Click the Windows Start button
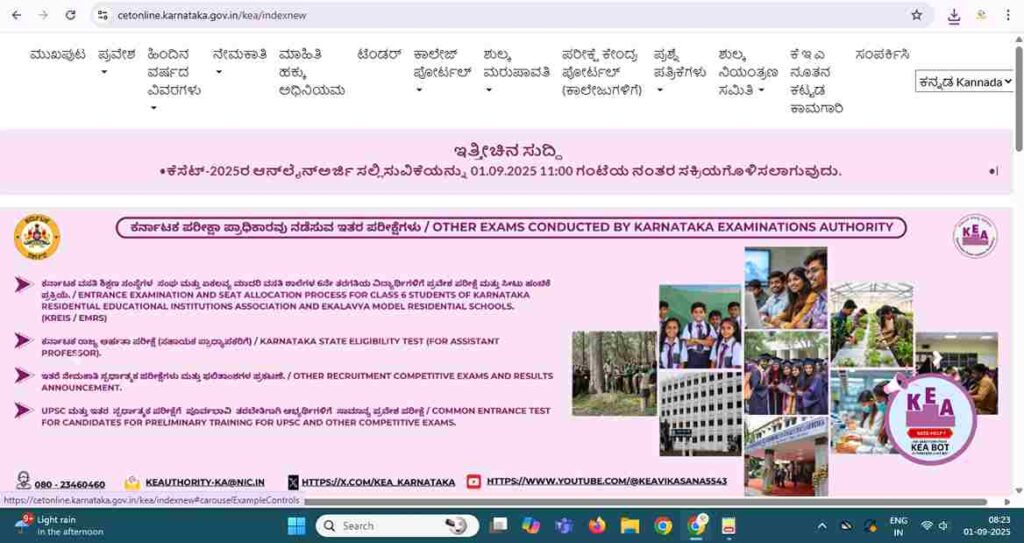The width and height of the screenshot is (1024, 543). [297, 525]
